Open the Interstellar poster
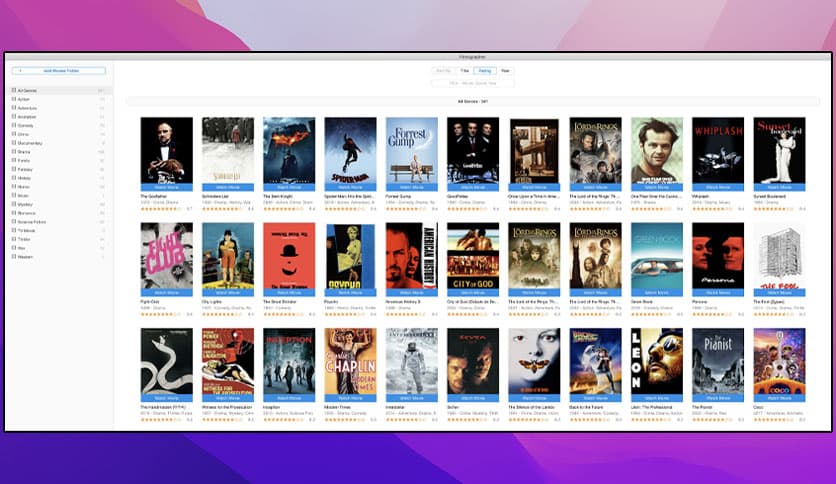This screenshot has height=484, width=836. point(412,361)
